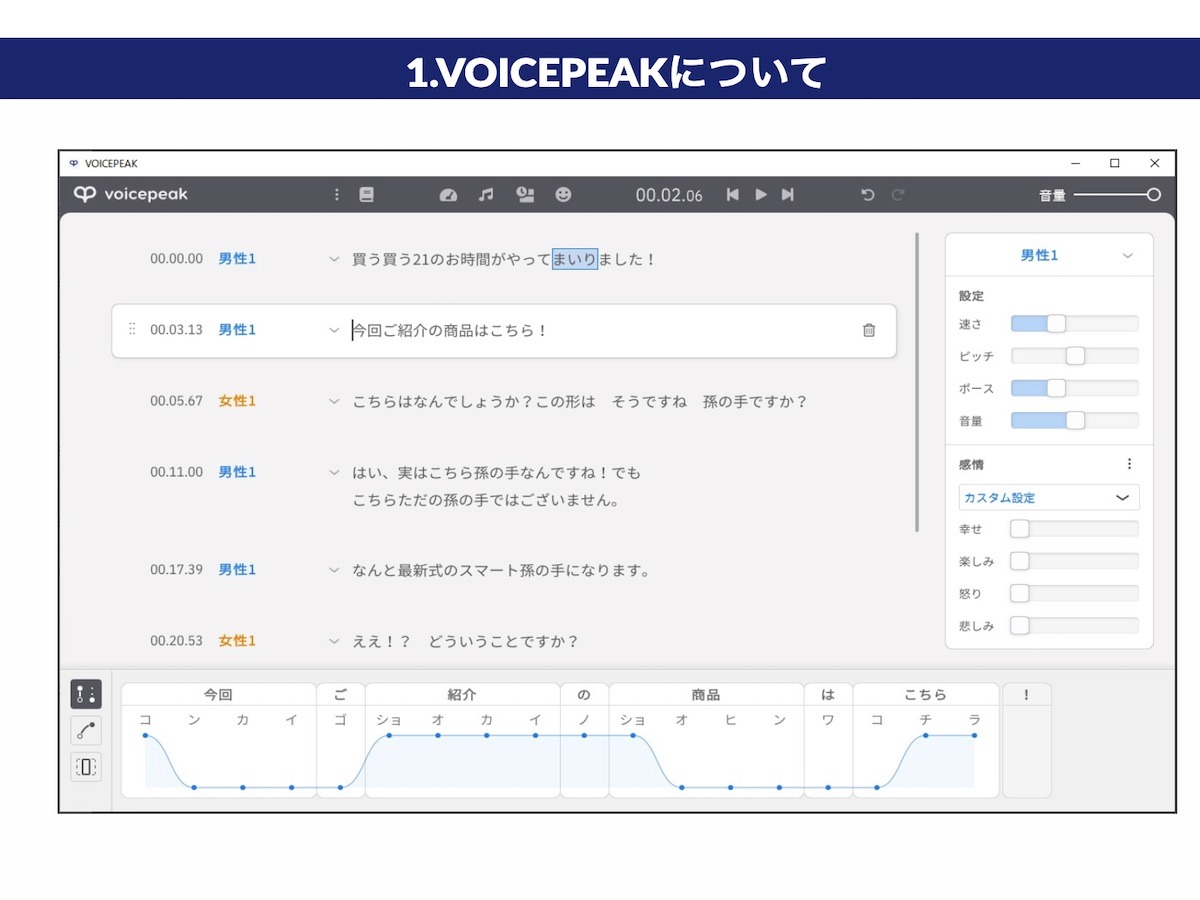This screenshot has width=1200, height=900.
Task: Click the drag handle on the 00.03.13 row
Action: (132, 329)
